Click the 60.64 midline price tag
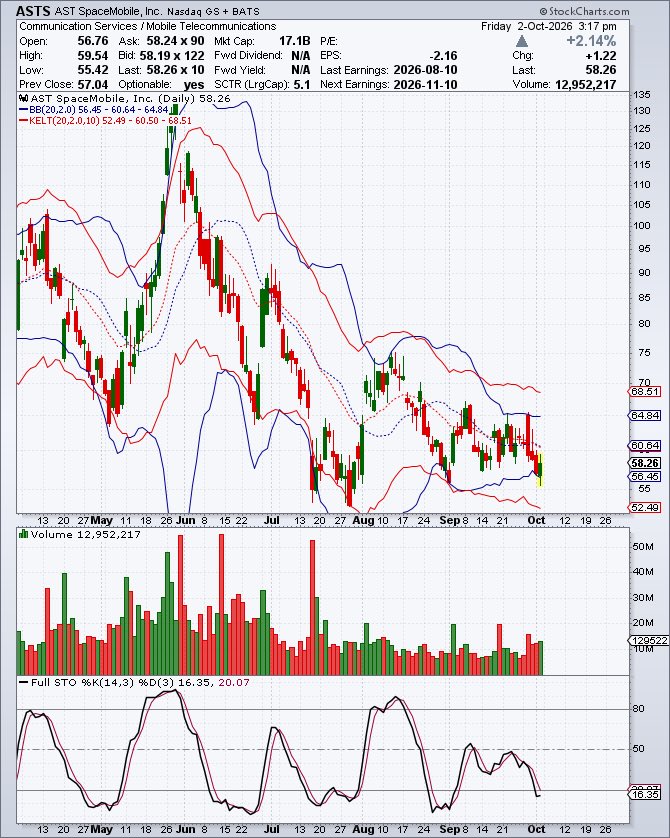This screenshot has height=838, width=670. [x=645, y=446]
